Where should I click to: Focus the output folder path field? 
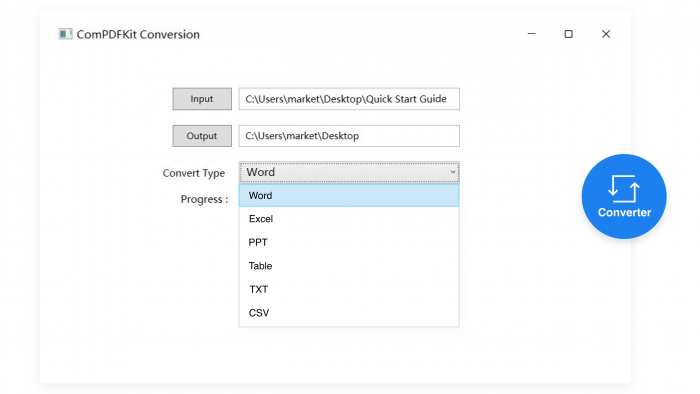pos(349,136)
